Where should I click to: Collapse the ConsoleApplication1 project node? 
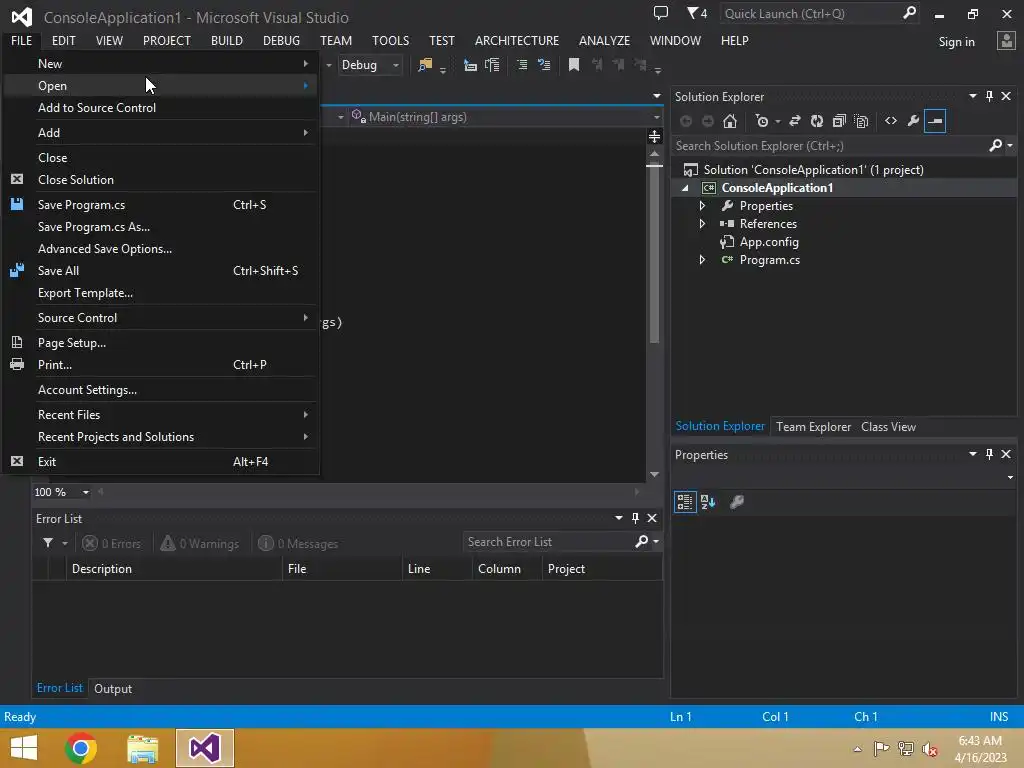(x=685, y=188)
